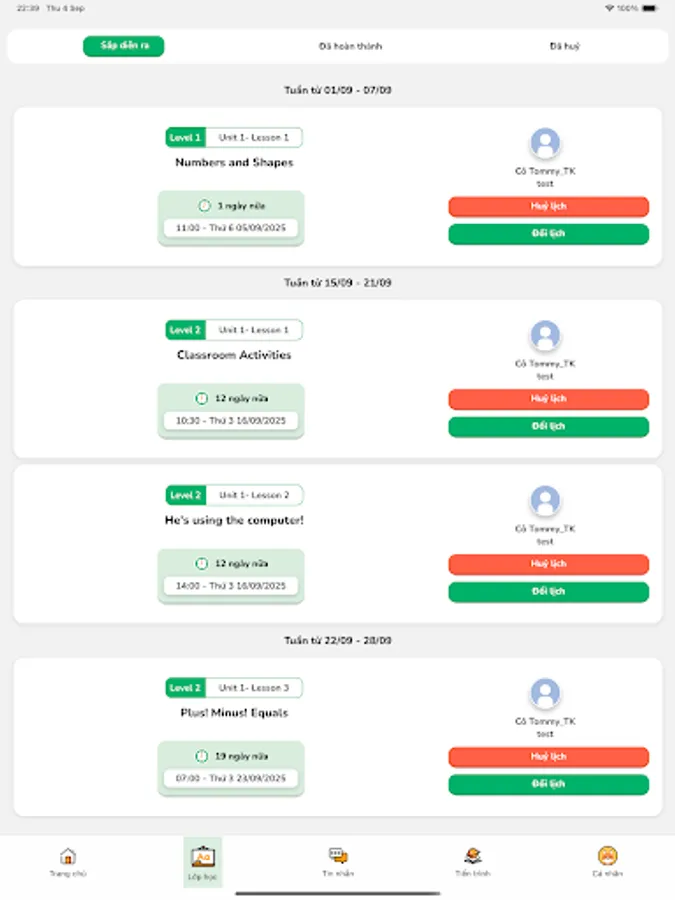Tap teacher avatar in Plus! Minus! Equals card
675x900 pixels.
[545, 693]
